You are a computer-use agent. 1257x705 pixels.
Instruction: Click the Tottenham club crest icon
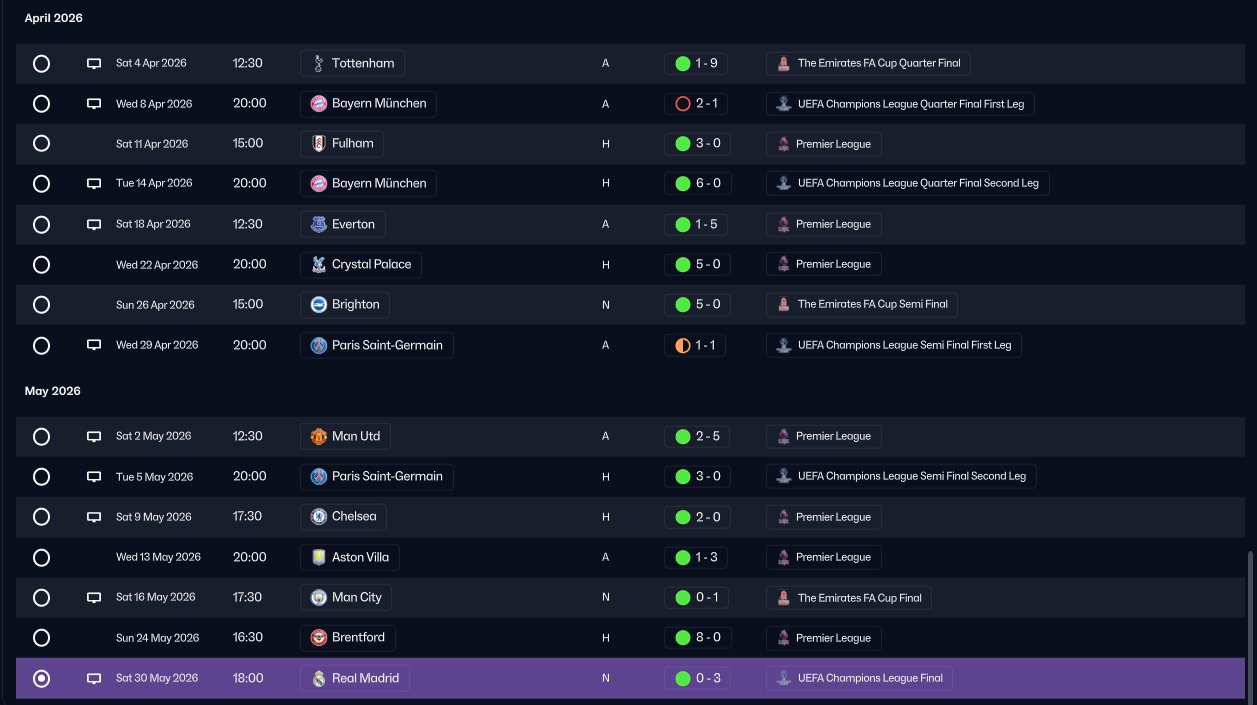318,63
